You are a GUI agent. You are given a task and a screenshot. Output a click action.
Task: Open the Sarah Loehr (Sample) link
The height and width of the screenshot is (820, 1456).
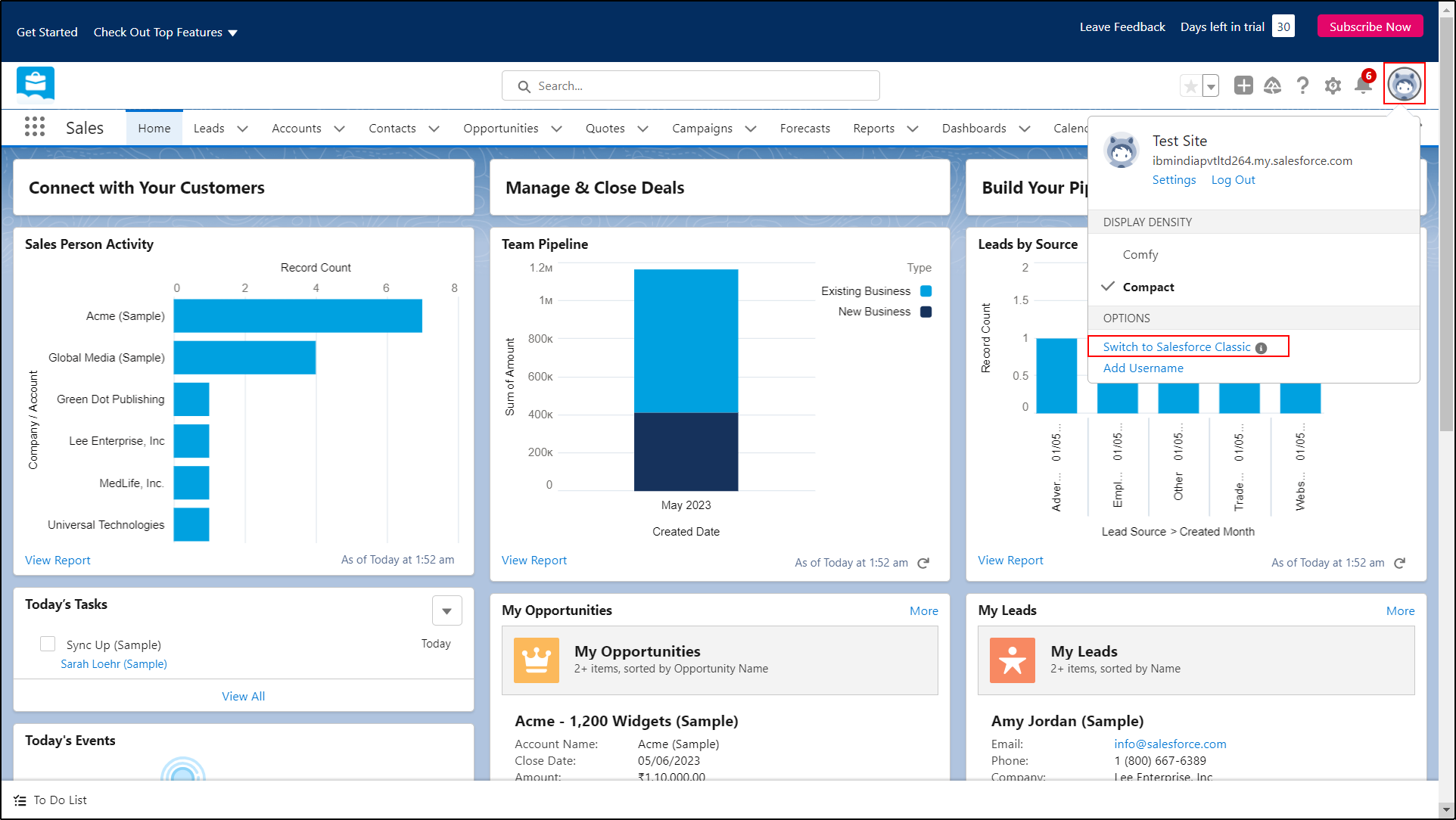114,664
